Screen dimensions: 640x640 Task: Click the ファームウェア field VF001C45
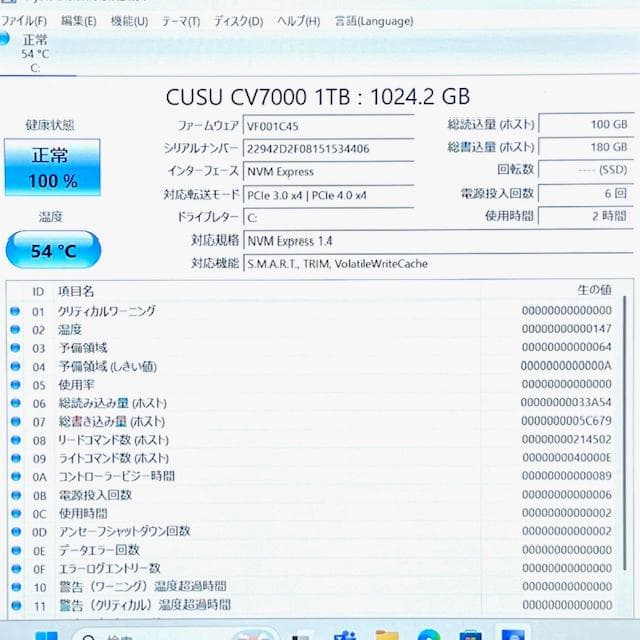(329, 126)
